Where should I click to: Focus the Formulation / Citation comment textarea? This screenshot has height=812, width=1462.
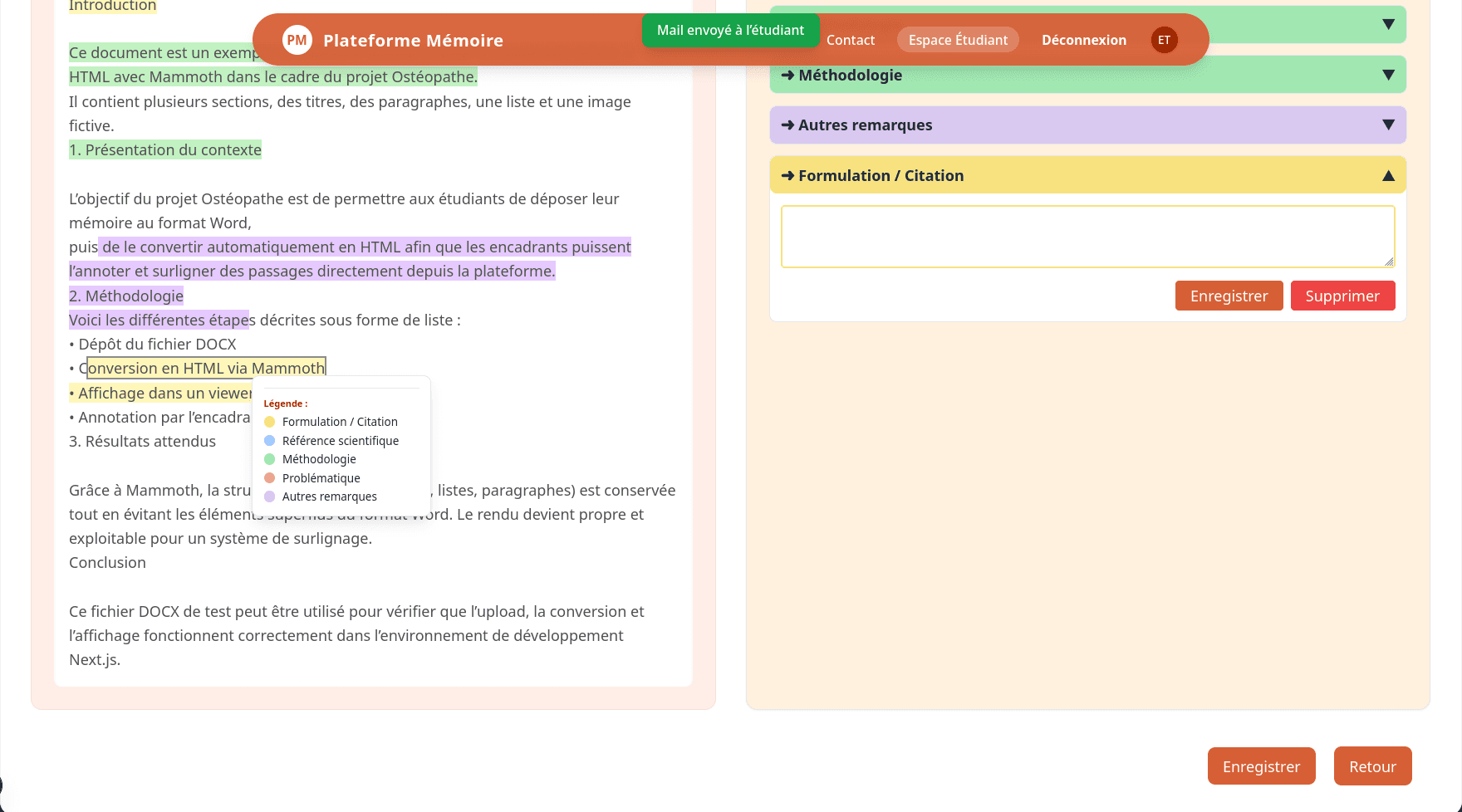click(x=1087, y=237)
